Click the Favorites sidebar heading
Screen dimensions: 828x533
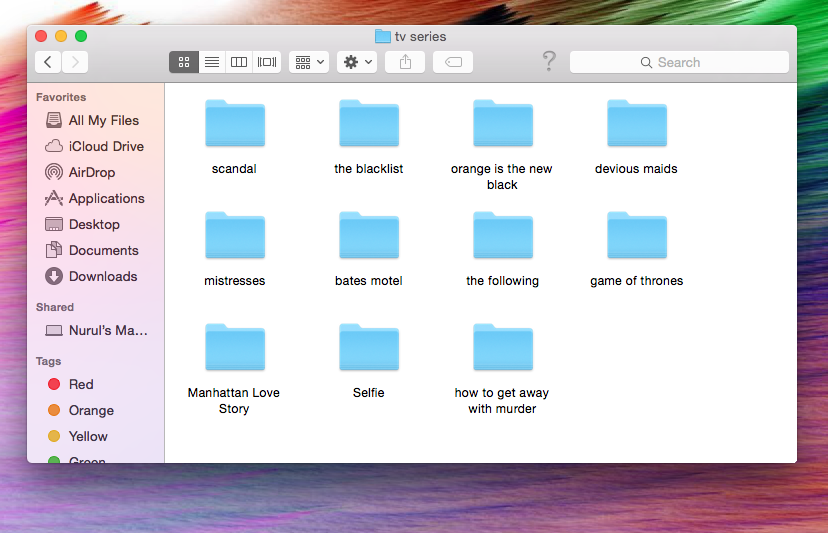coord(61,97)
